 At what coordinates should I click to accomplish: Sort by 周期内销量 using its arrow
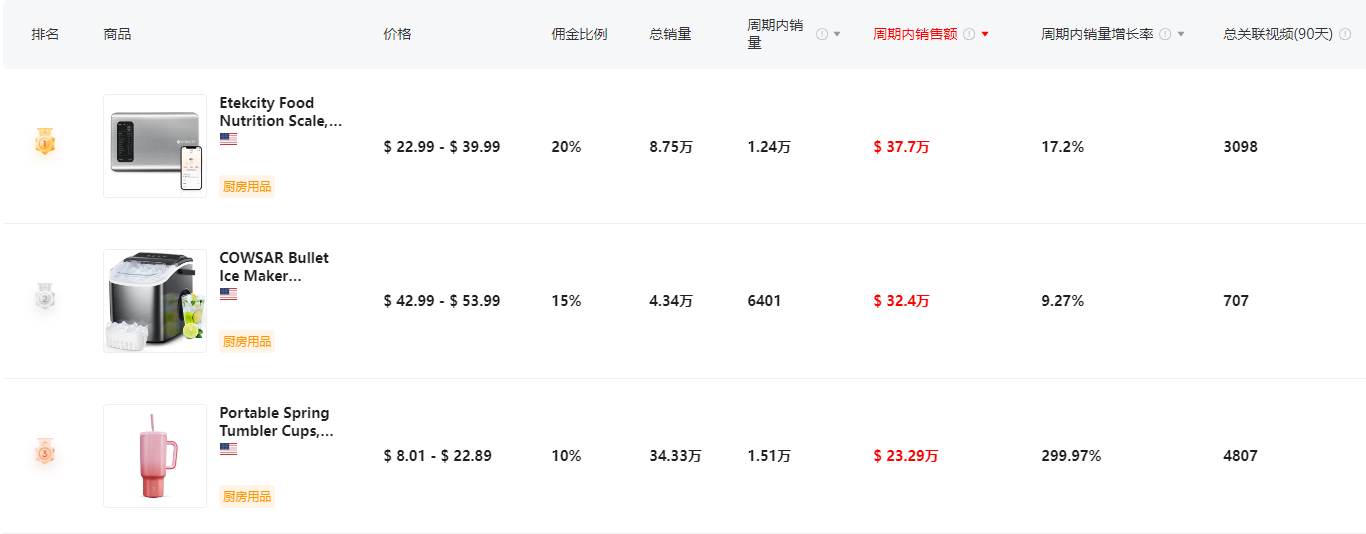tap(837, 34)
